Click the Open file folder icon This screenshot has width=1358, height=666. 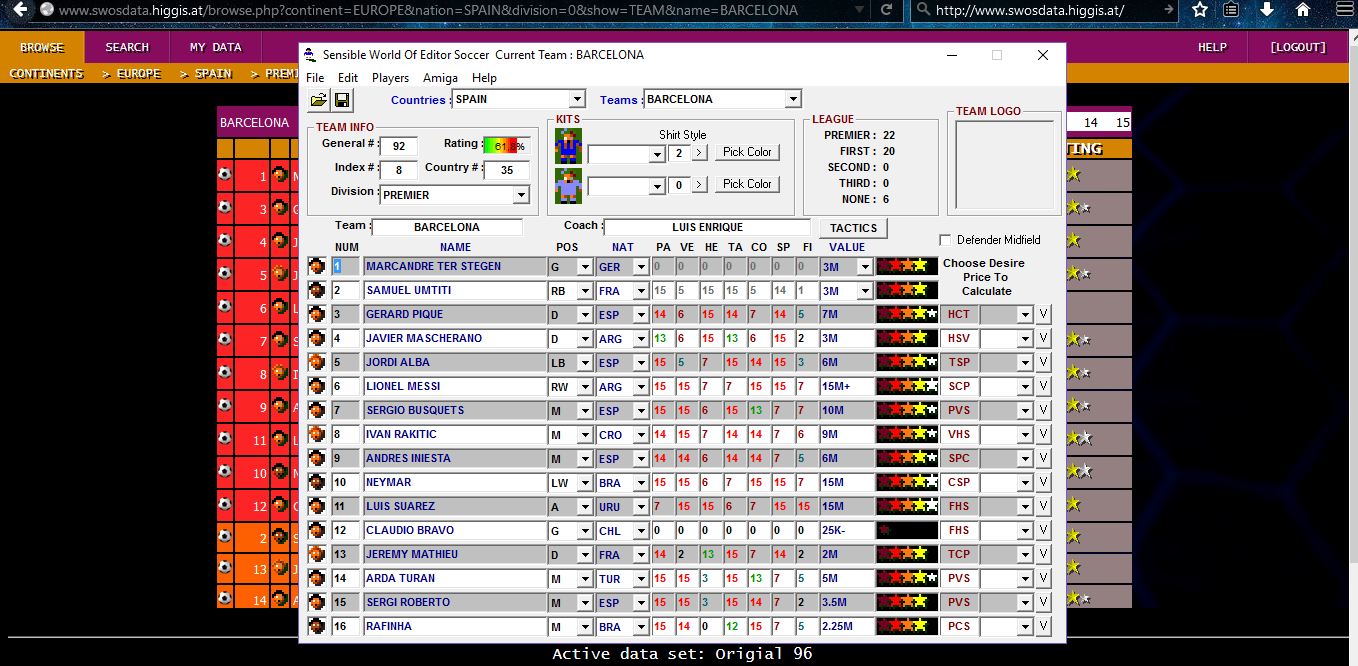pyautogui.click(x=318, y=100)
